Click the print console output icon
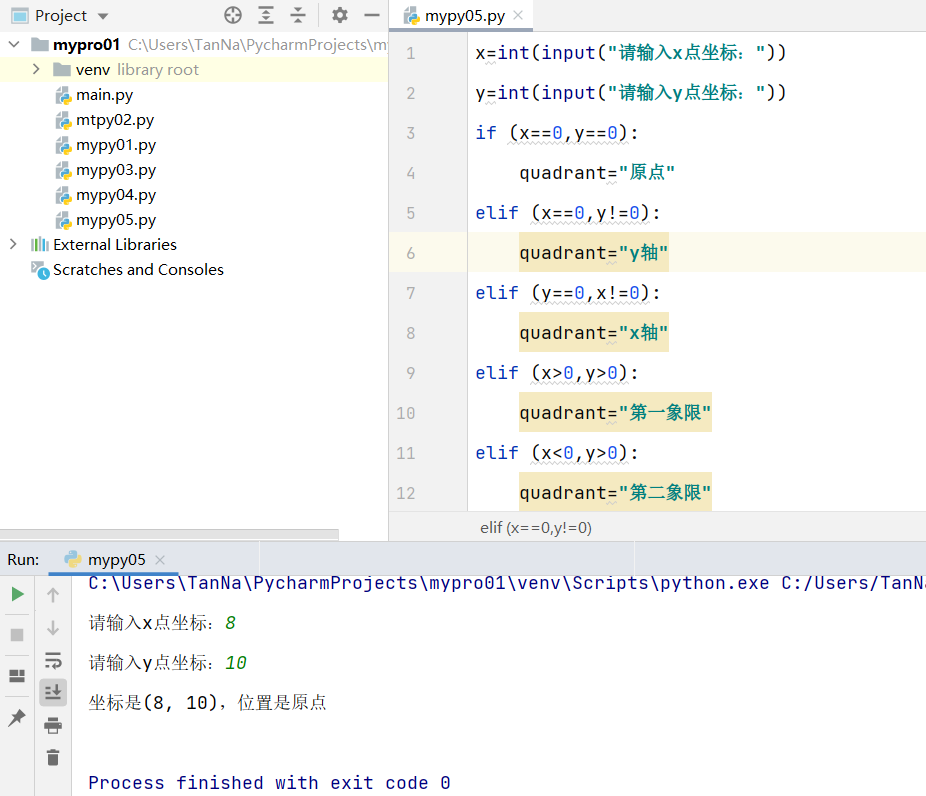Viewport: 926px width, 796px height. click(x=53, y=725)
